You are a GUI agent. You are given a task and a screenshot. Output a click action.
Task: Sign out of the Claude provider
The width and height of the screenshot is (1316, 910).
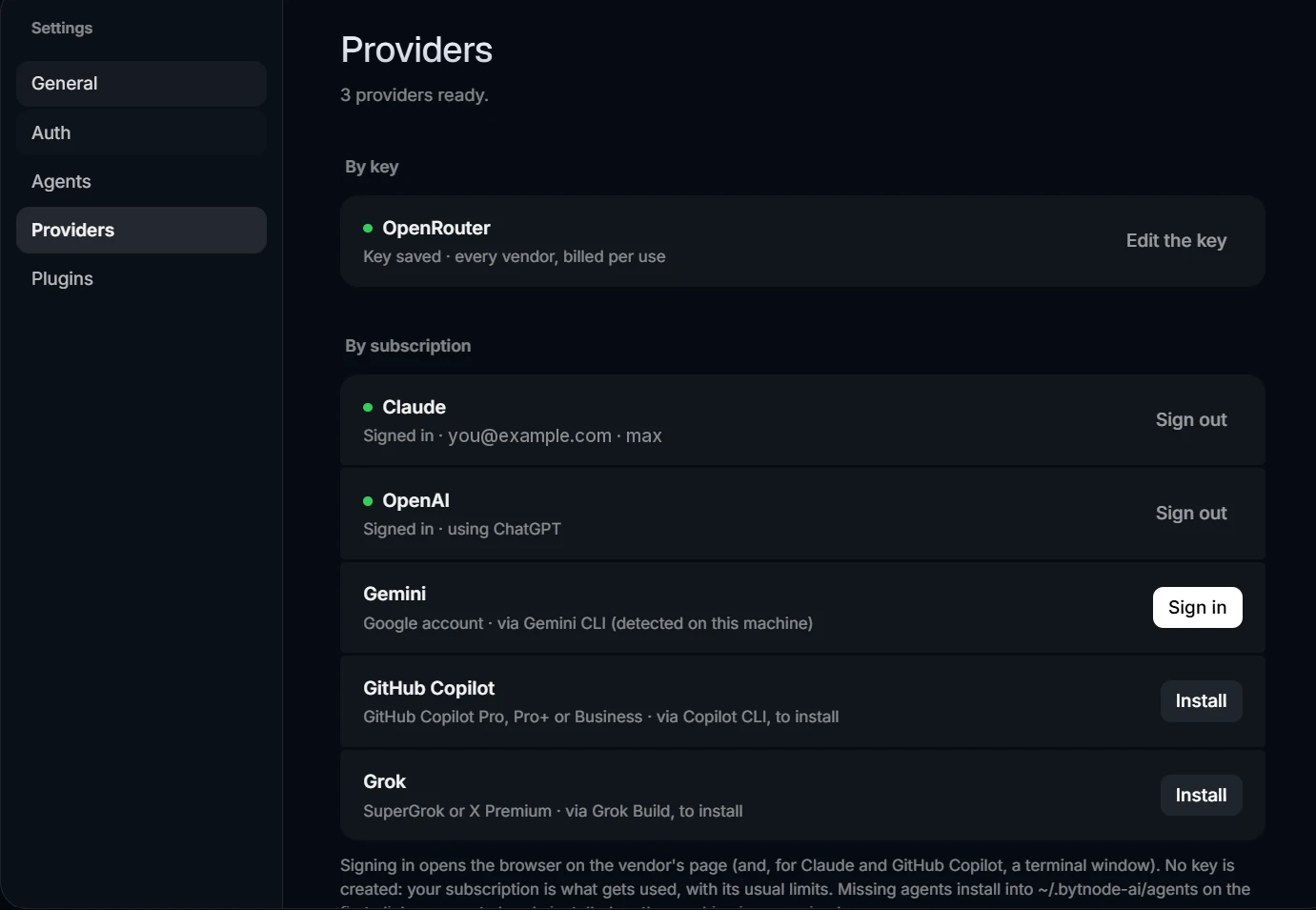(1191, 420)
